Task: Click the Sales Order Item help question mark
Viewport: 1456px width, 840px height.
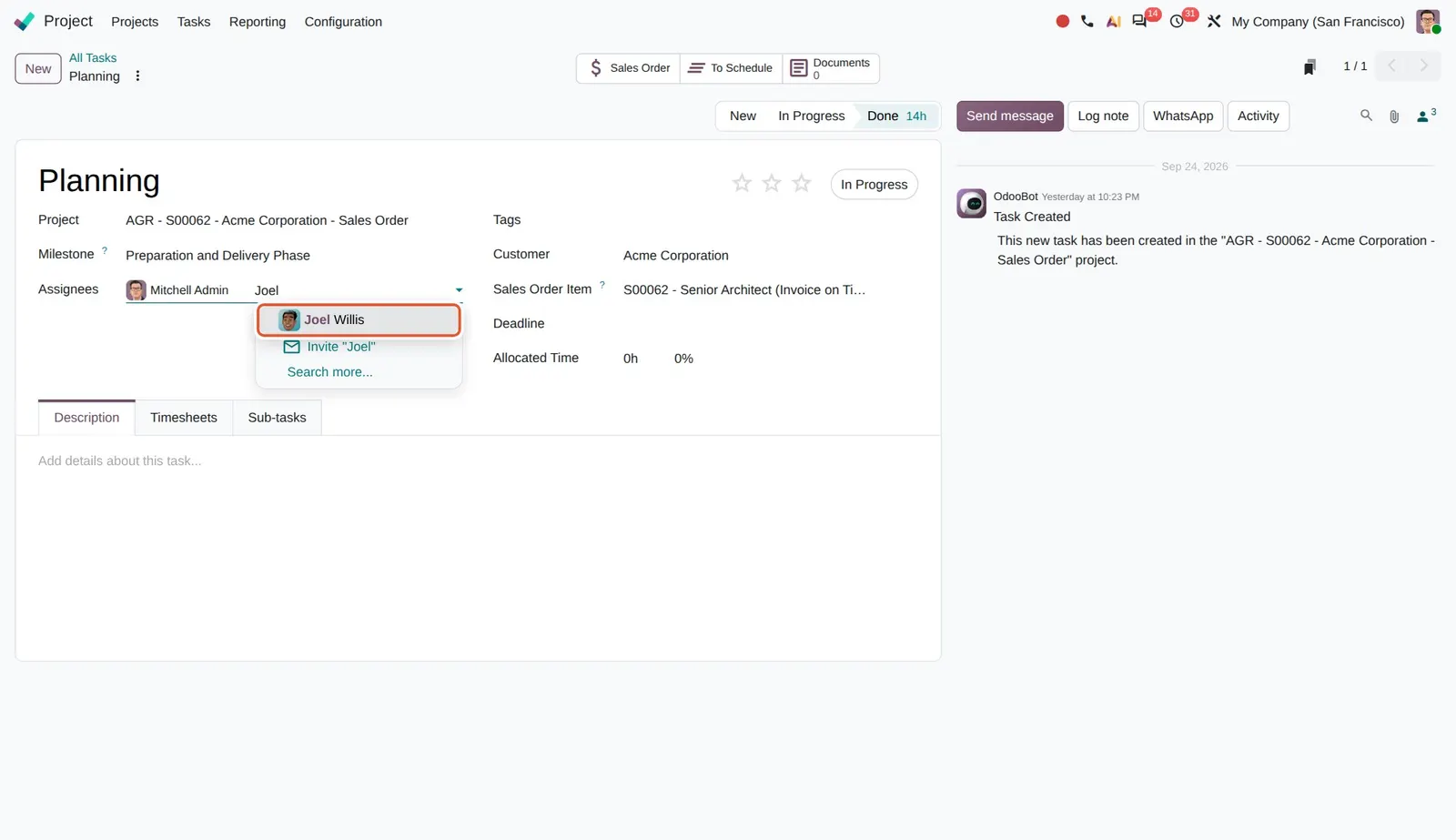Action: click(x=602, y=285)
